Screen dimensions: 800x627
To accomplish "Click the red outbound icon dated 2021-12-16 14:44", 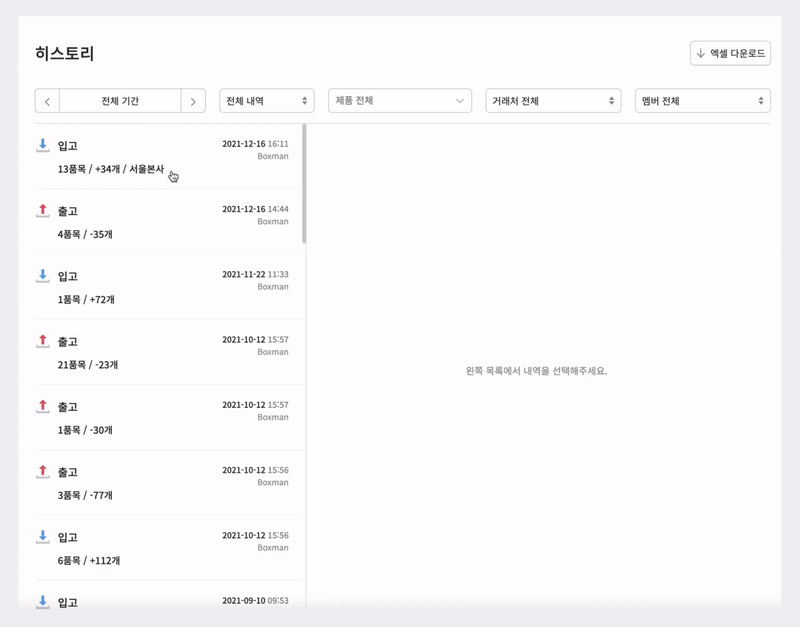I will click(x=43, y=211).
